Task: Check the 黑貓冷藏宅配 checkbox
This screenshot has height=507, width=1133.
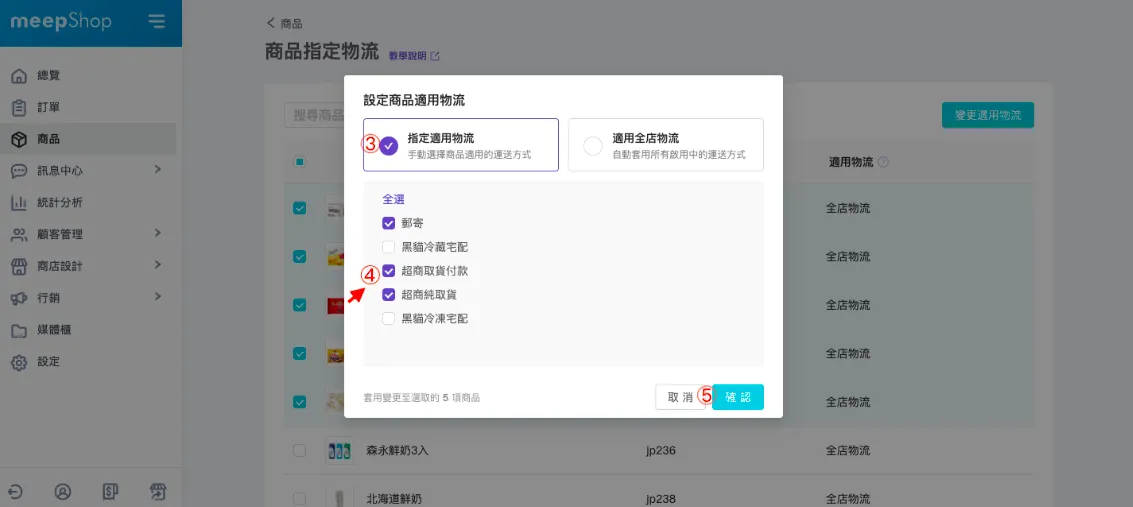Action: click(x=389, y=247)
